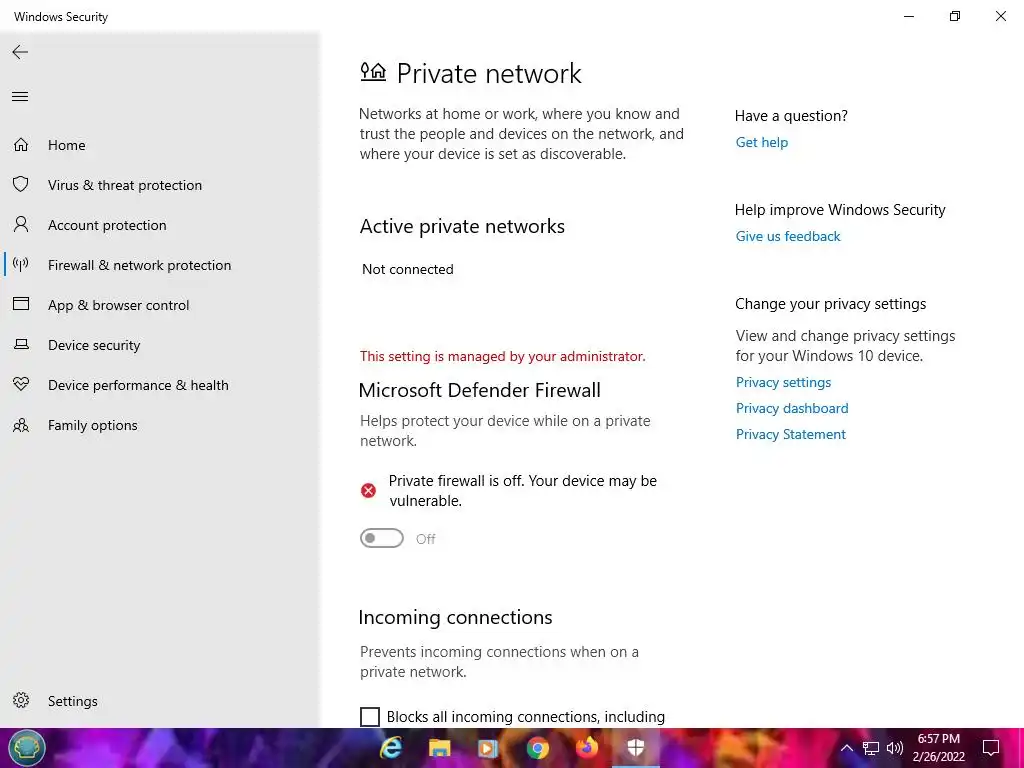Click the network tray icon
The image size is (1024, 768).
(x=871, y=748)
